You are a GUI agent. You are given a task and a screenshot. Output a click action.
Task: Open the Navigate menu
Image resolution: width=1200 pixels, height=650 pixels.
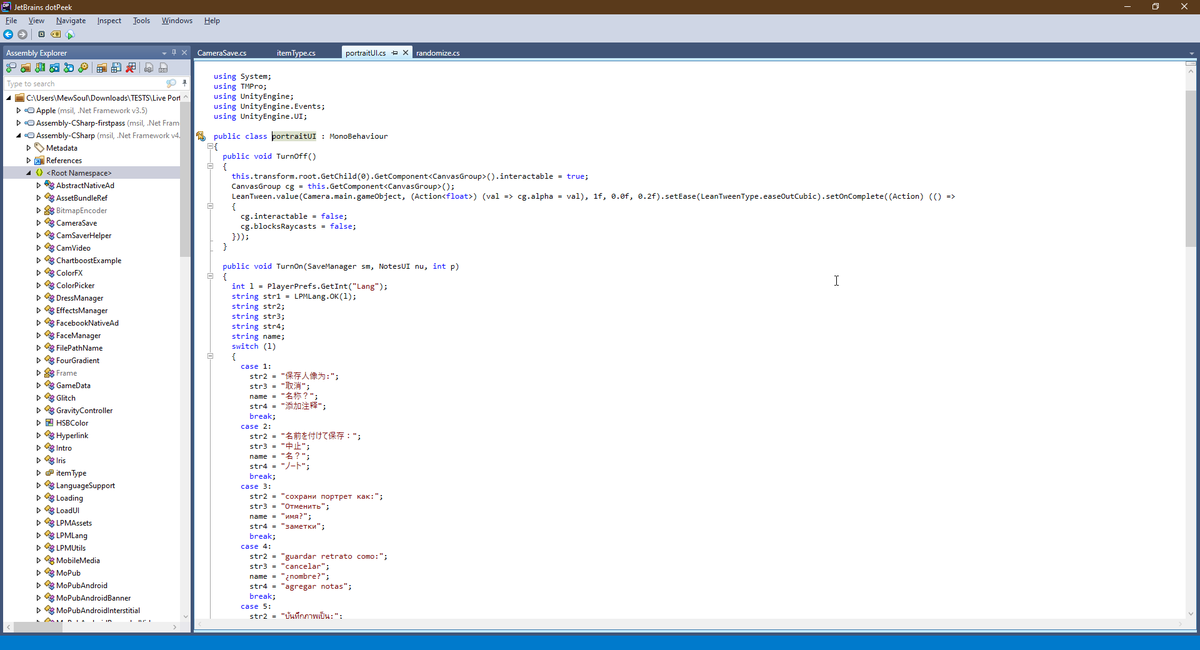(71, 20)
